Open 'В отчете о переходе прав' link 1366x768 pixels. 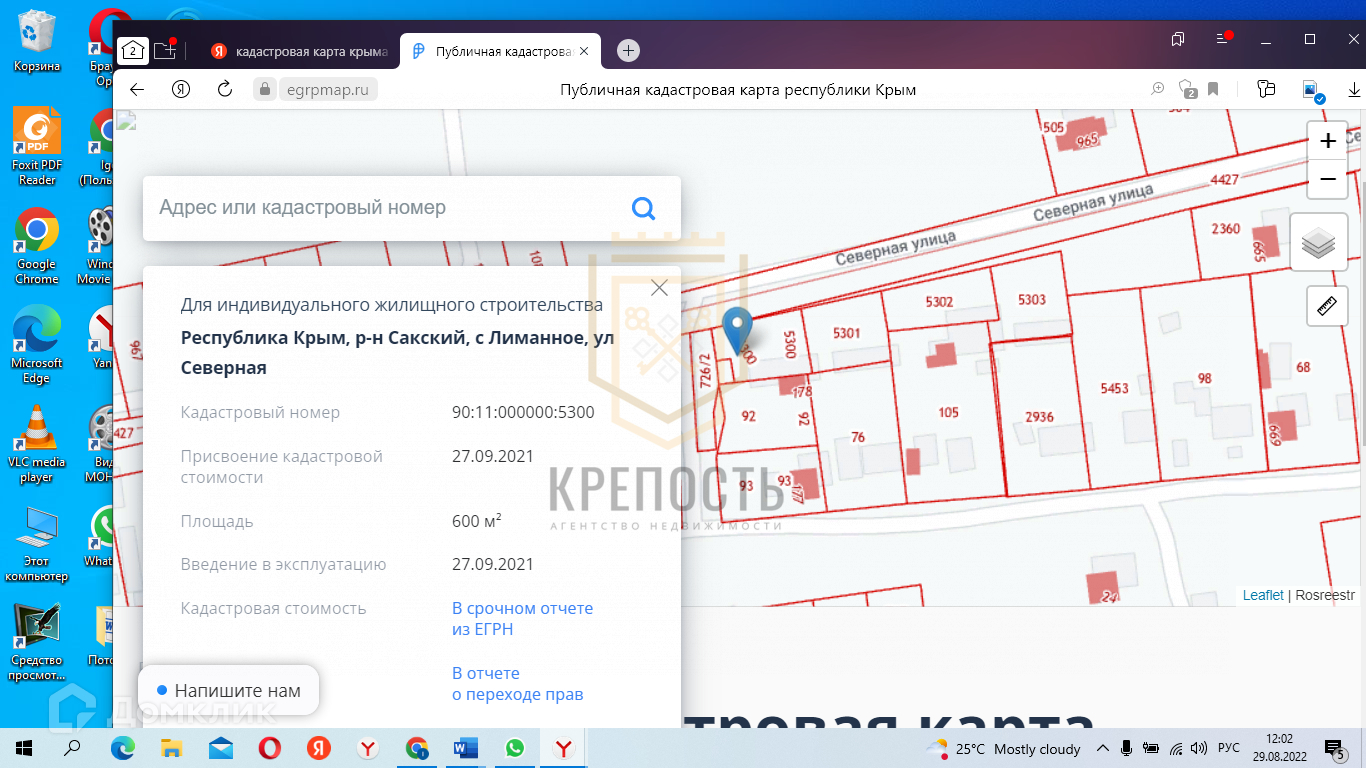(517, 684)
